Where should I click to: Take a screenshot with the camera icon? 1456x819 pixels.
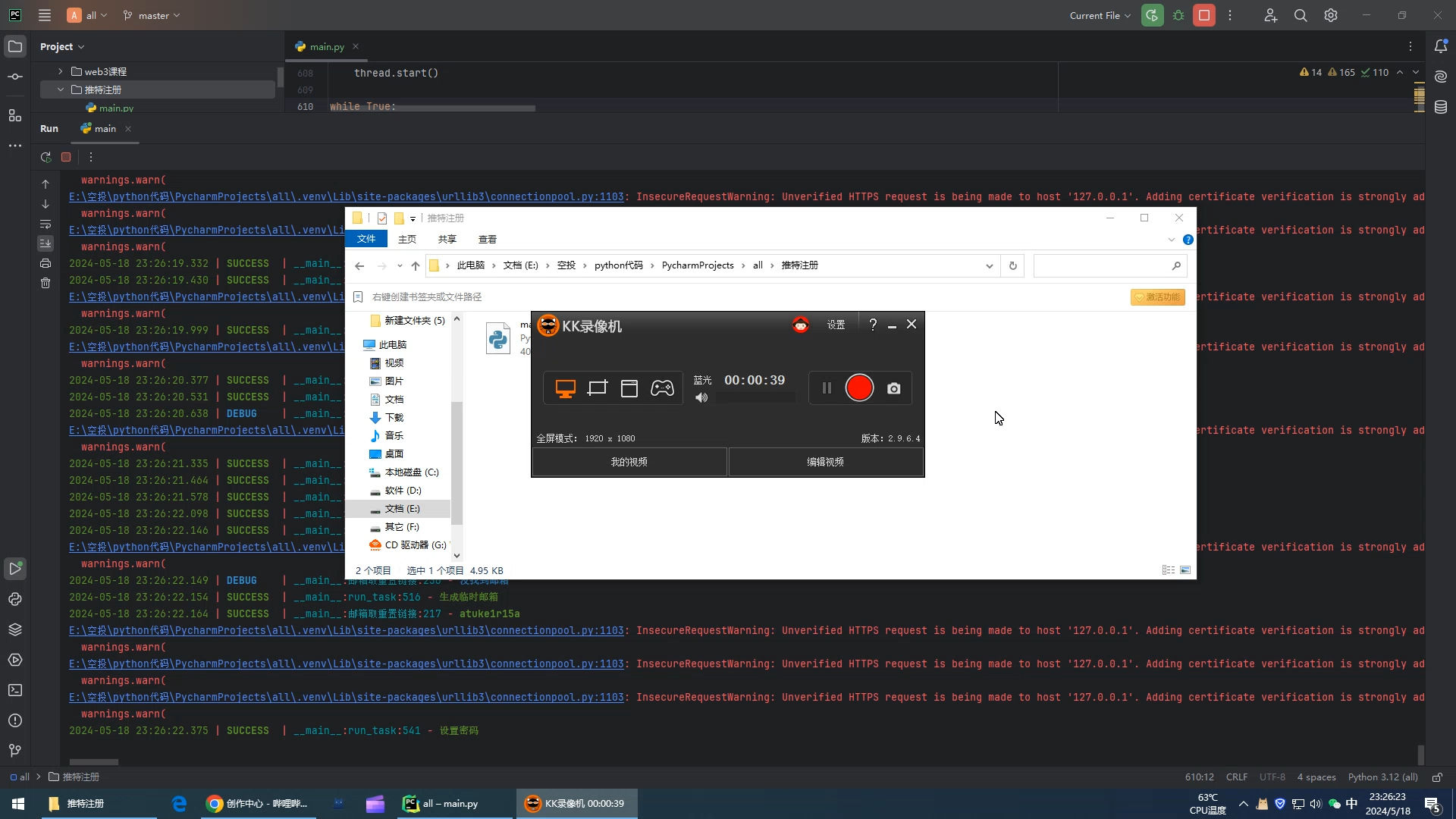(x=894, y=388)
